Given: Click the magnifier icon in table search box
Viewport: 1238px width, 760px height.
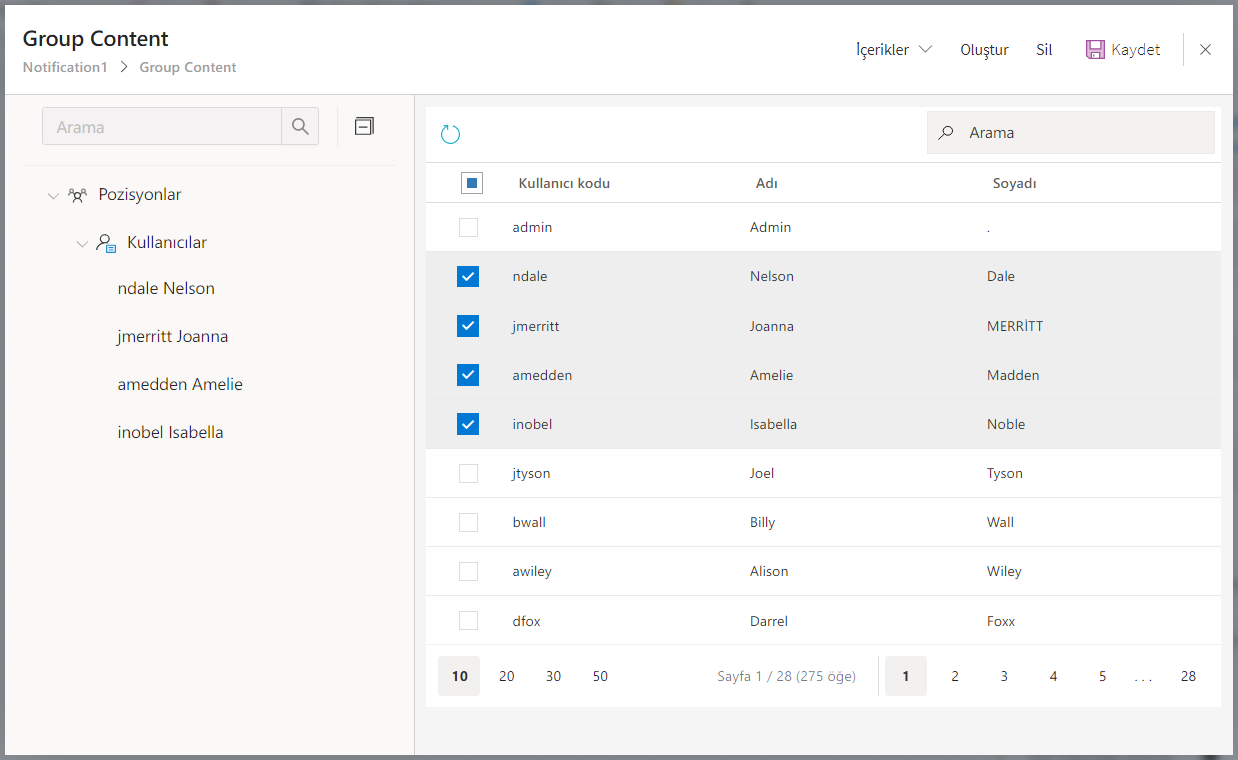Looking at the screenshot, I should (946, 133).
